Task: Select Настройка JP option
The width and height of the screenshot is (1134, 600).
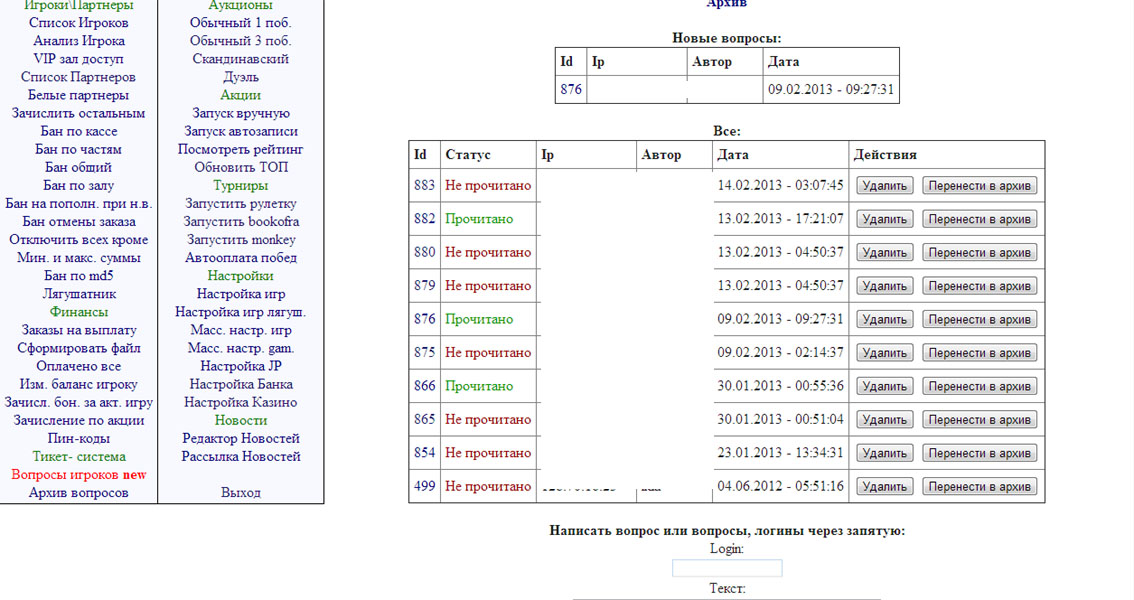Action: click(x=241, y=366)
